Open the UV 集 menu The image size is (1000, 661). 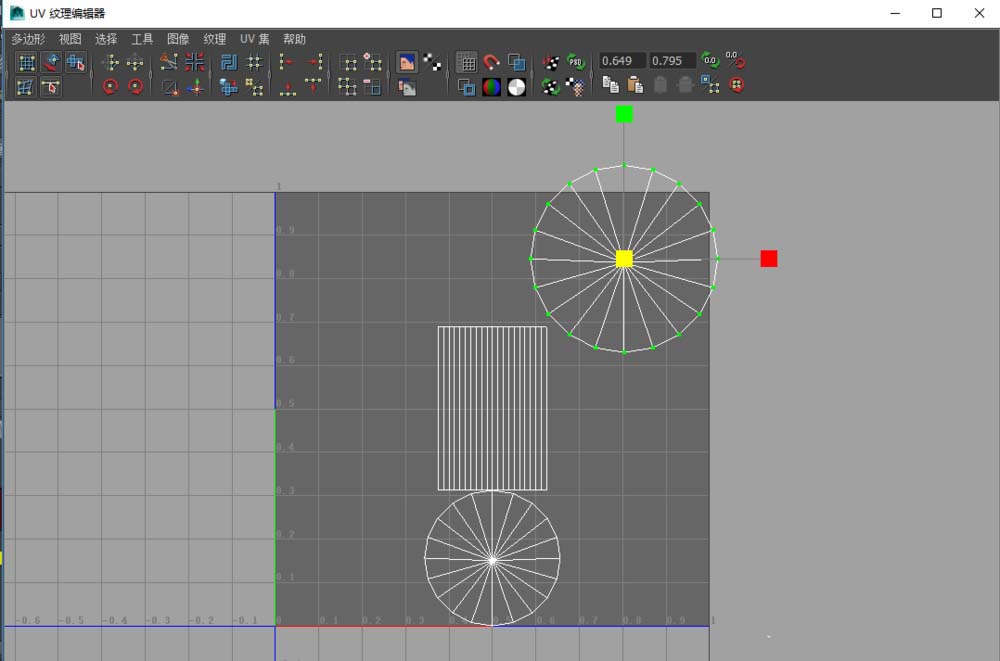[254, 39]
